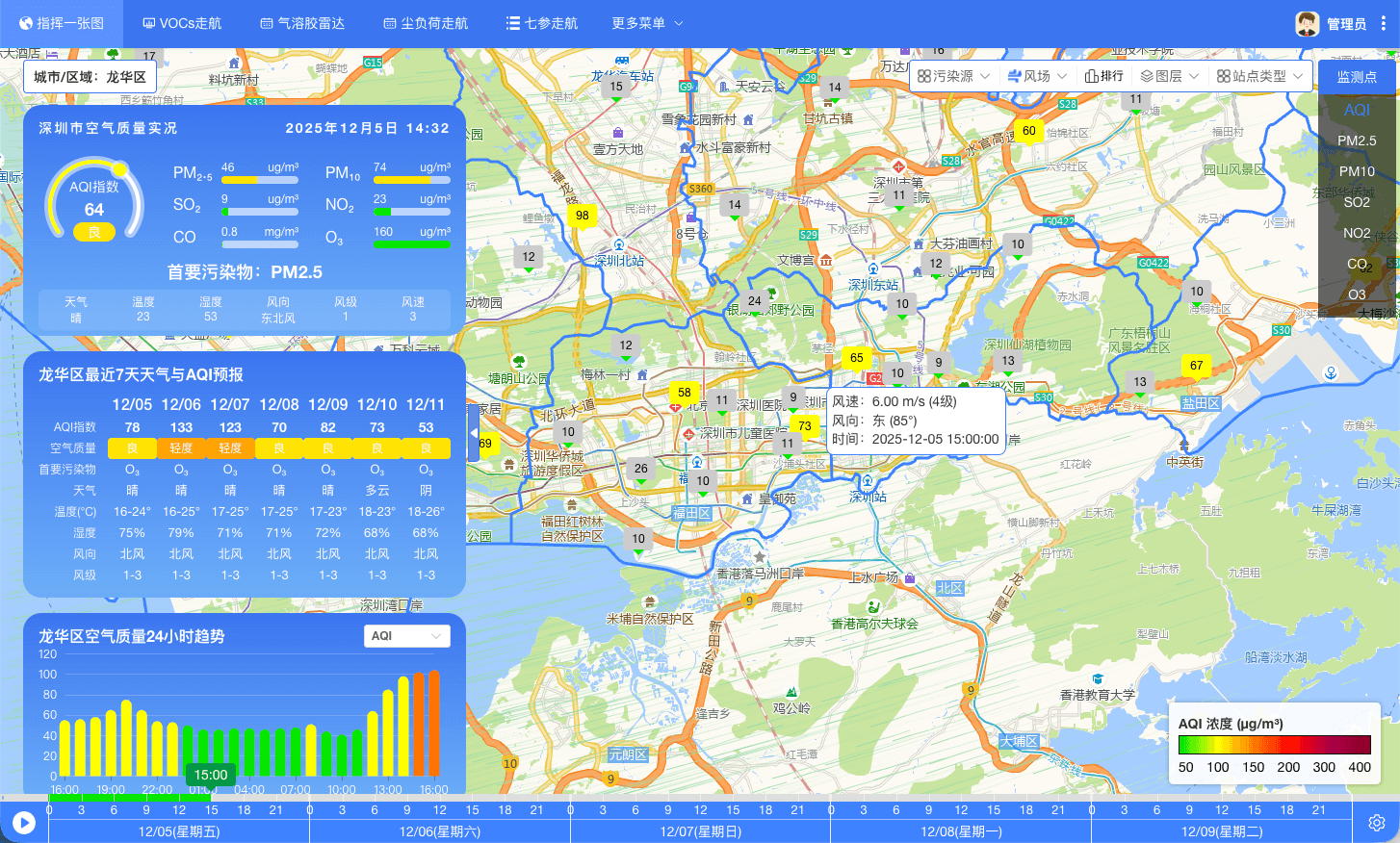Switch monitoring layer to PM2.5
1400x843 pixels.
1356,140
